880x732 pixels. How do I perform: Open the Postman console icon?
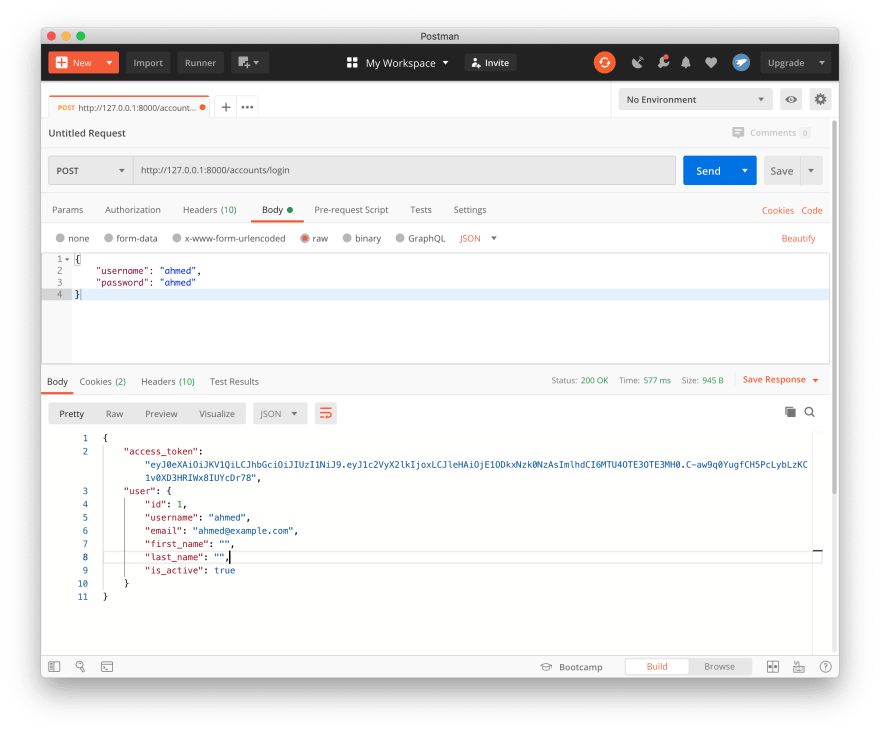coord(107,666)
